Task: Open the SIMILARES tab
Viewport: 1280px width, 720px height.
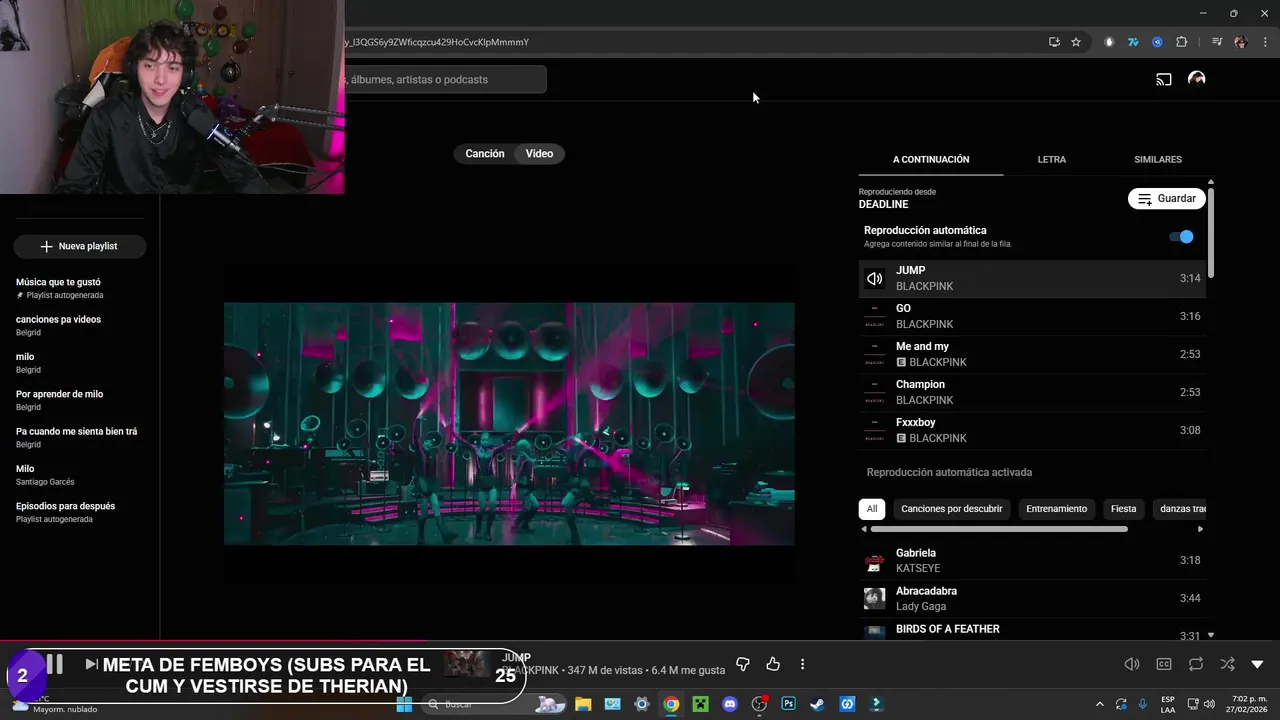Action: [1158, 160]
